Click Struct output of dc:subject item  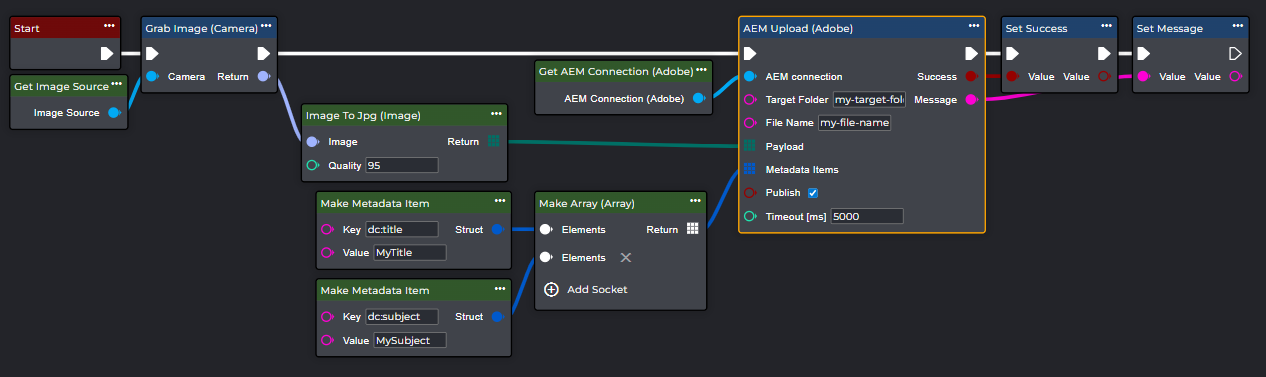(497, 317)
